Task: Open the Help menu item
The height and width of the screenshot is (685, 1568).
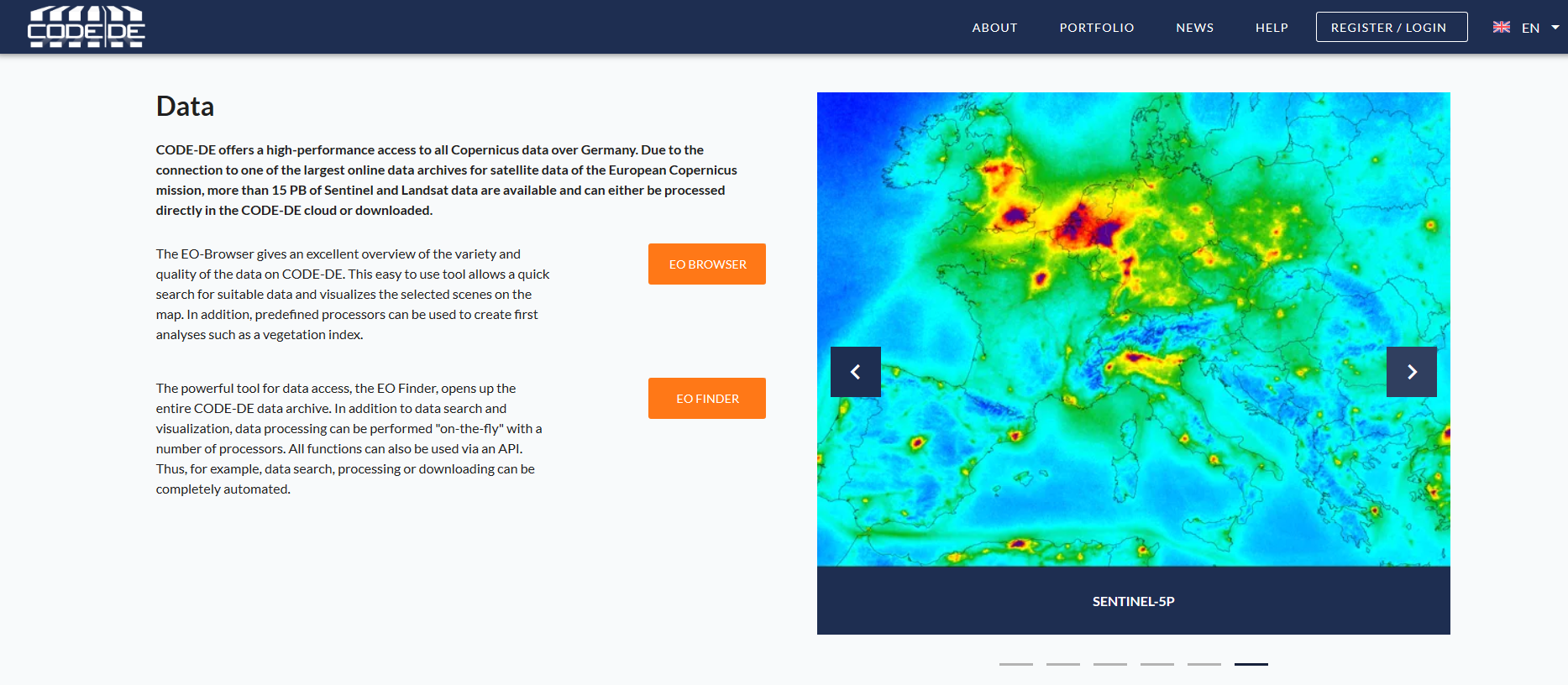Action: [1272, 28]
